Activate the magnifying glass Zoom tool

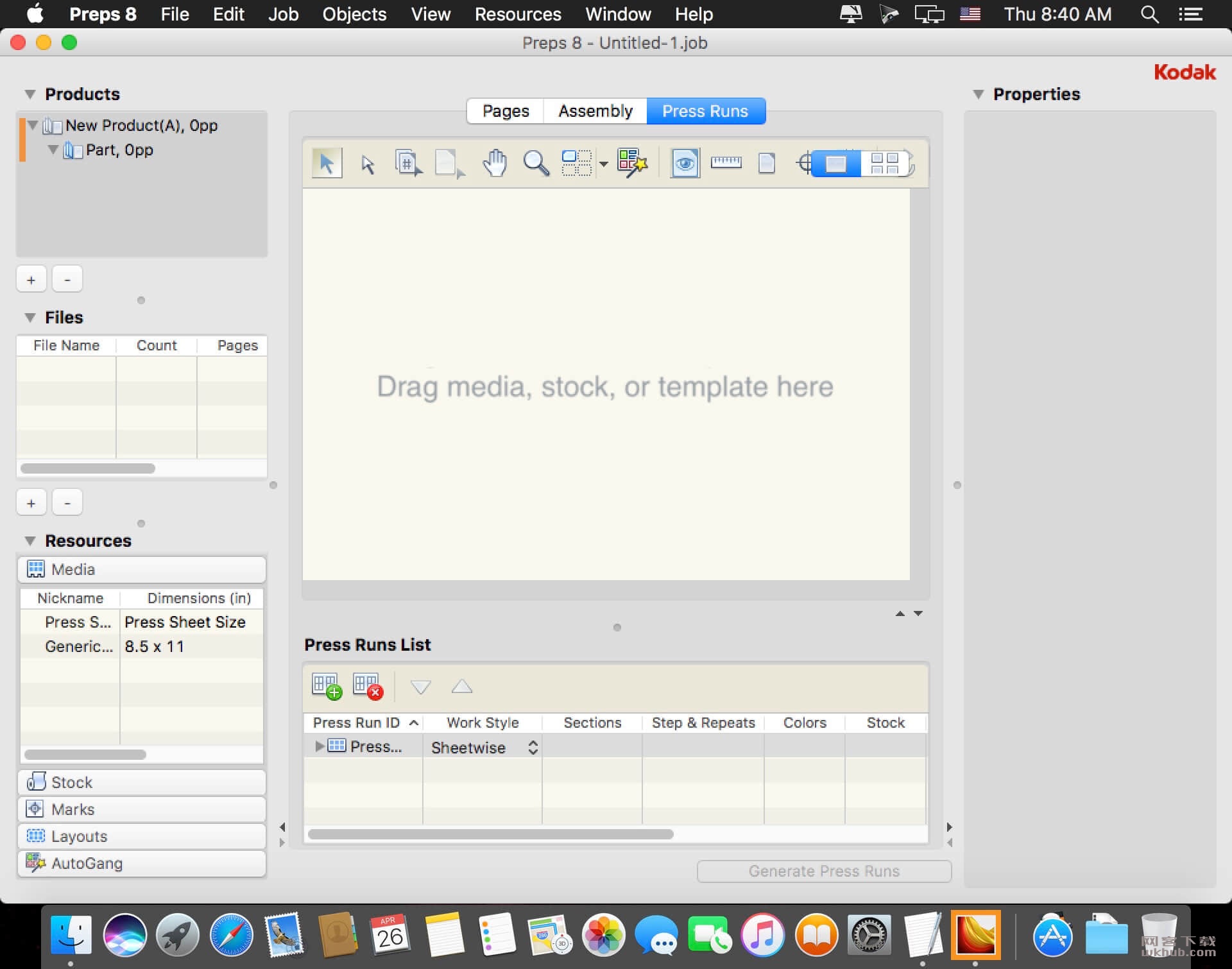(x=536, y=163)
